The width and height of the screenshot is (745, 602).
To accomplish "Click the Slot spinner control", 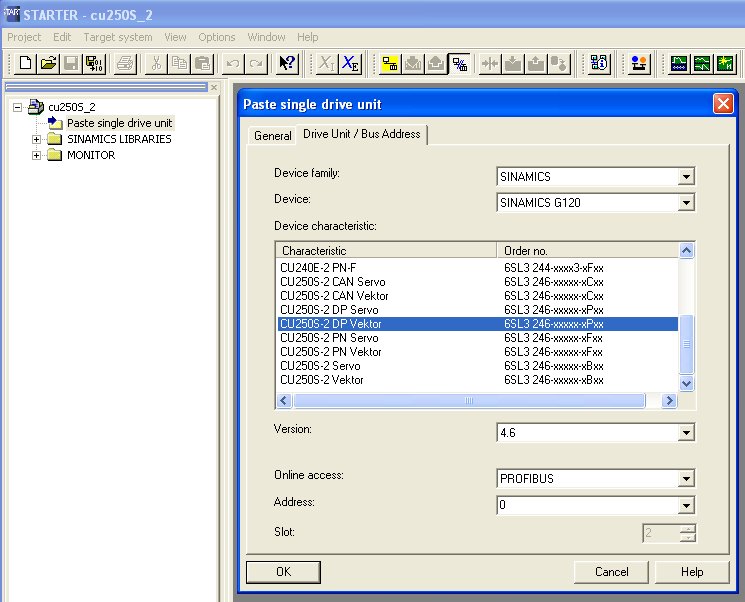I will [688, 533].
